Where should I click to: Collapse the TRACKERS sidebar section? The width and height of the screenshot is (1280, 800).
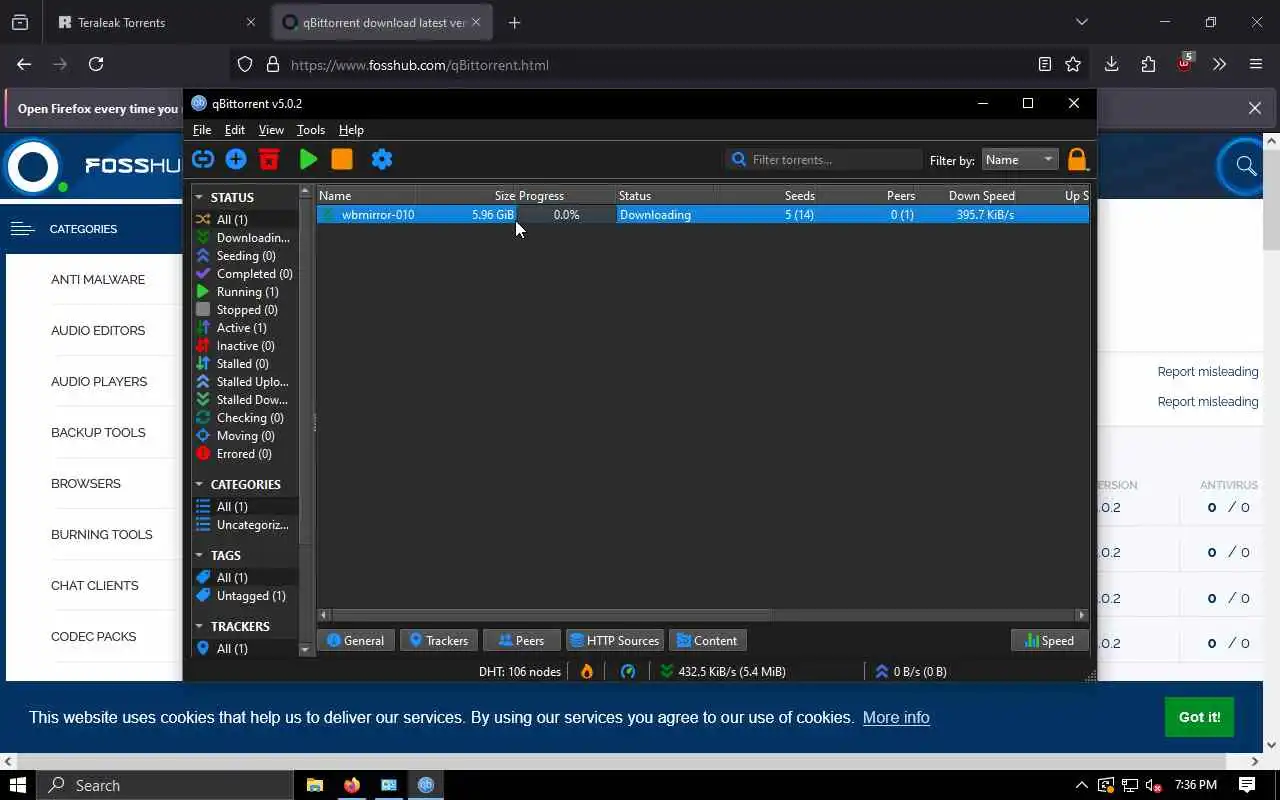point(199,626)
